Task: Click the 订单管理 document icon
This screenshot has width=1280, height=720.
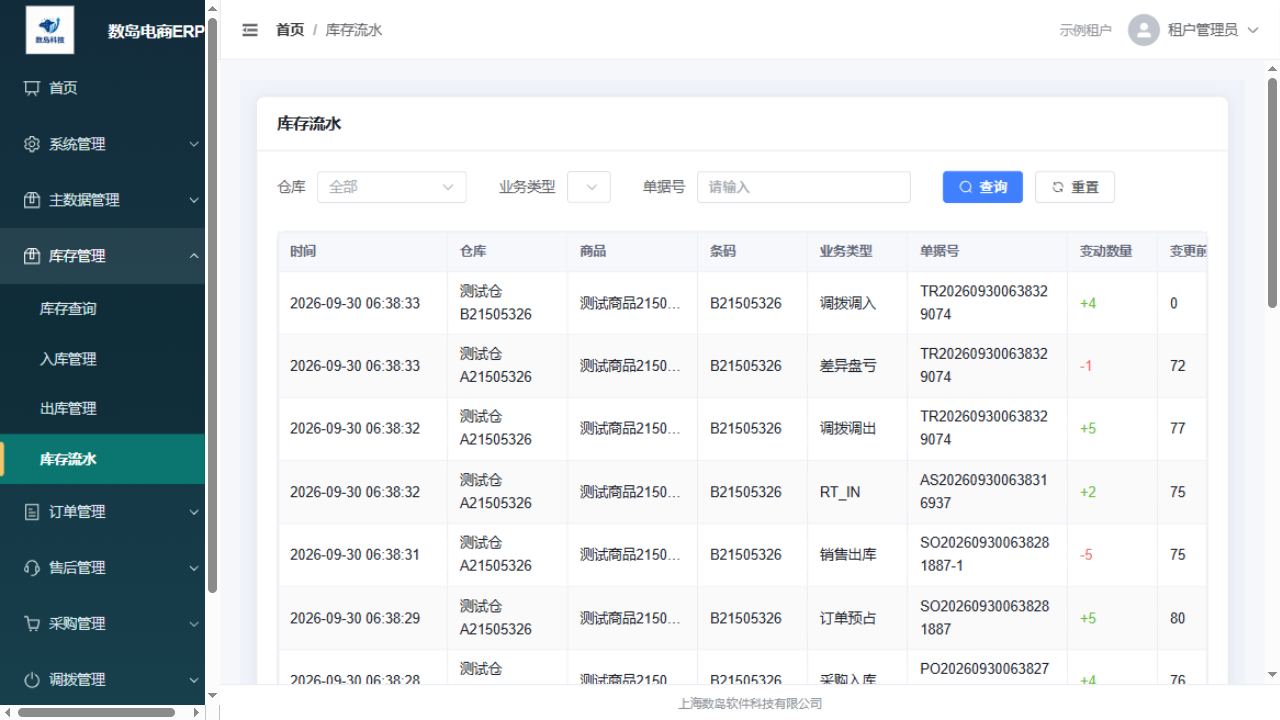Action: [x=32, y=512]
